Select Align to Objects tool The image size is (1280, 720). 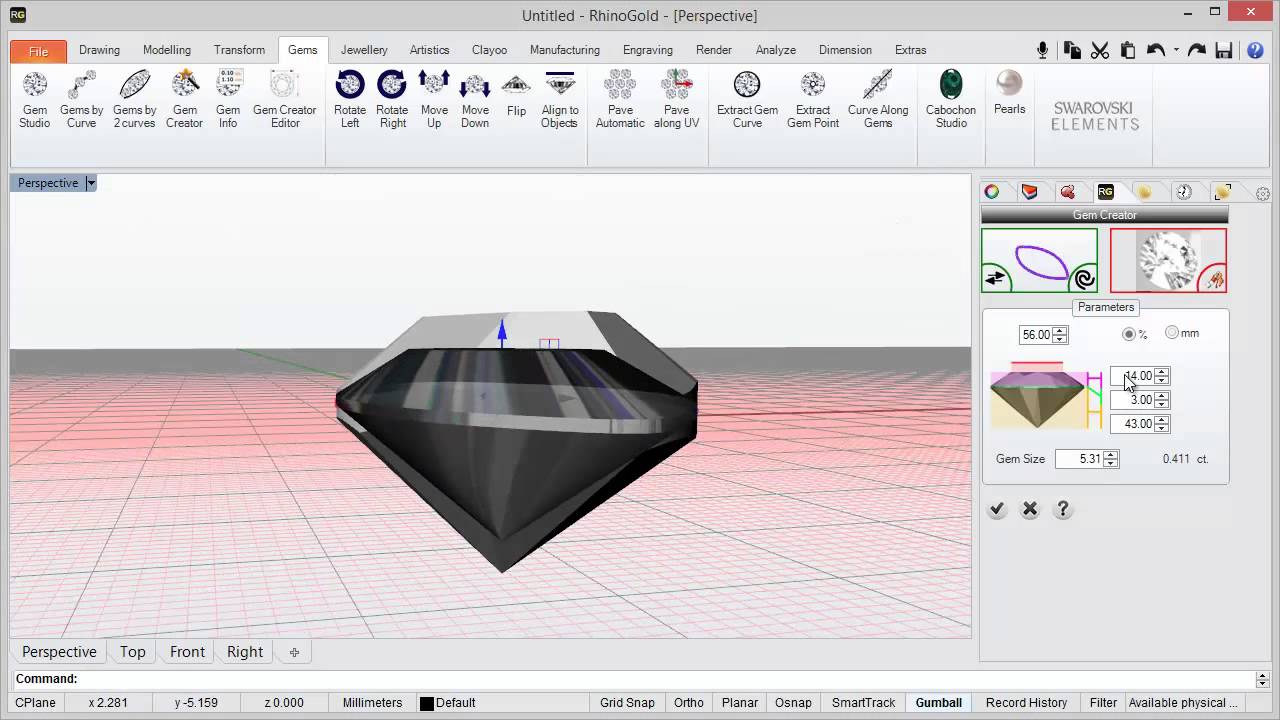tap(560, 100)
